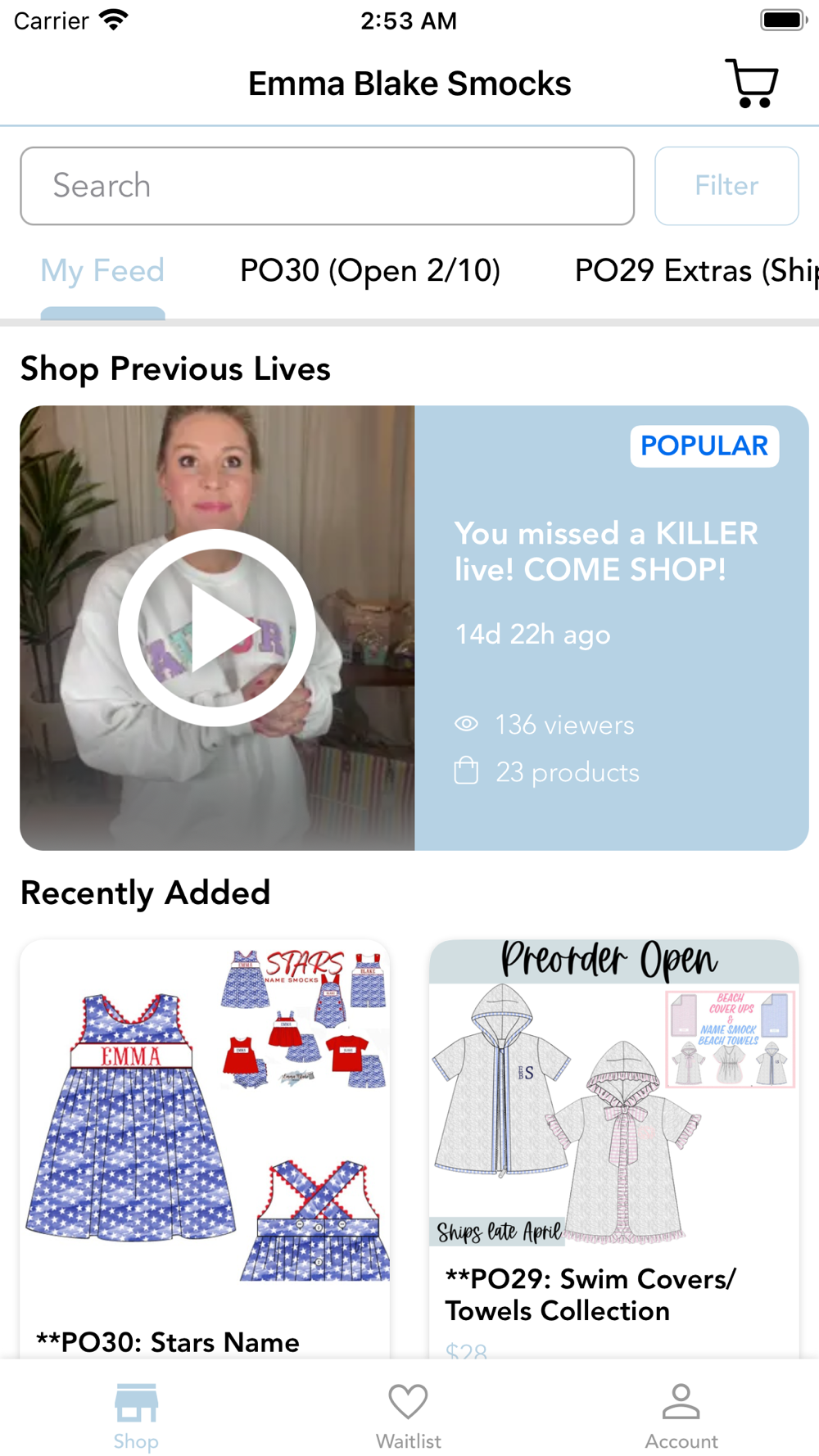Viewport: 819px width, 1456px height.
Task: Tap the Shop storefront icon
Action: pos(136,1403)
